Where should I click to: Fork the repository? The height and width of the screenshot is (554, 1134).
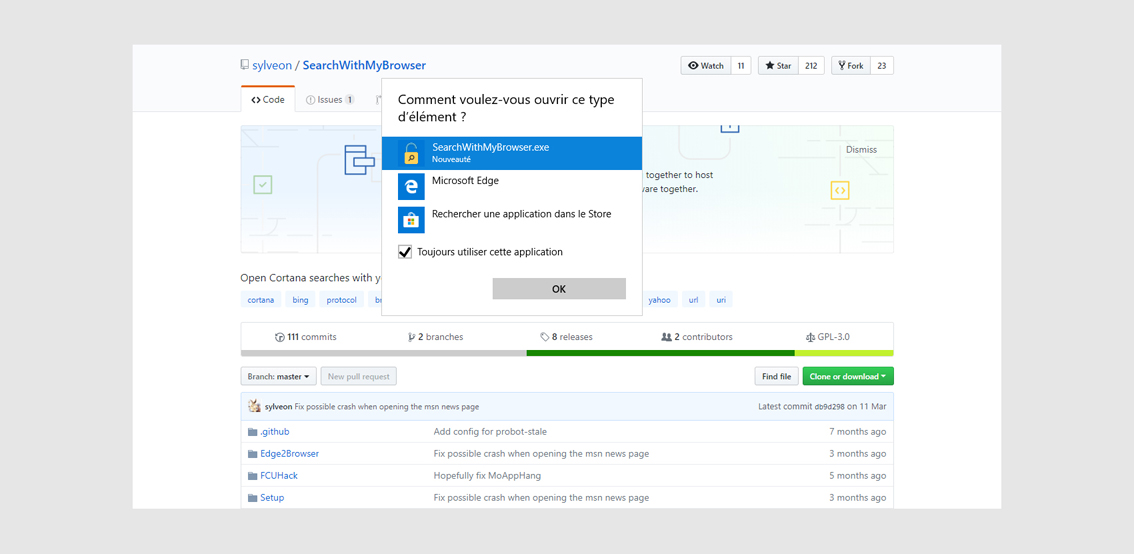point(850,65)
